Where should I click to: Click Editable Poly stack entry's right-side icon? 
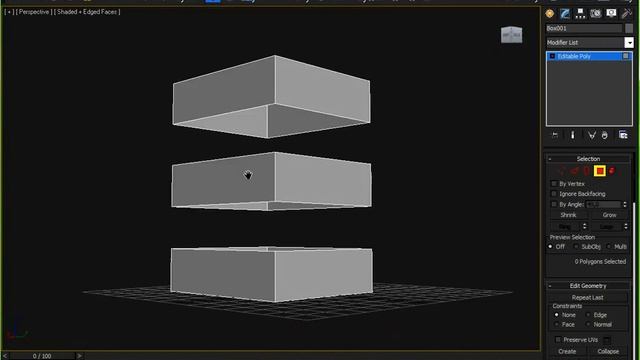tap(626, 56)
